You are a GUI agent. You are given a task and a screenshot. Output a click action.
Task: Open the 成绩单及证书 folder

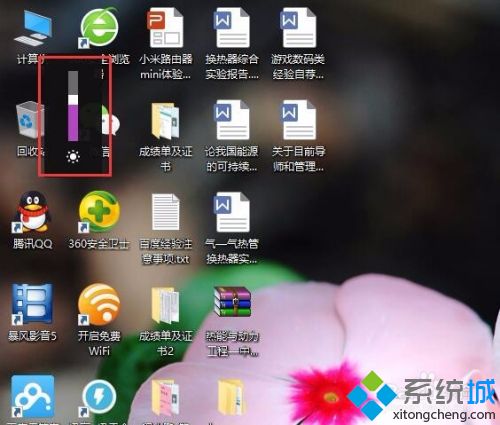tap(165, 121)
